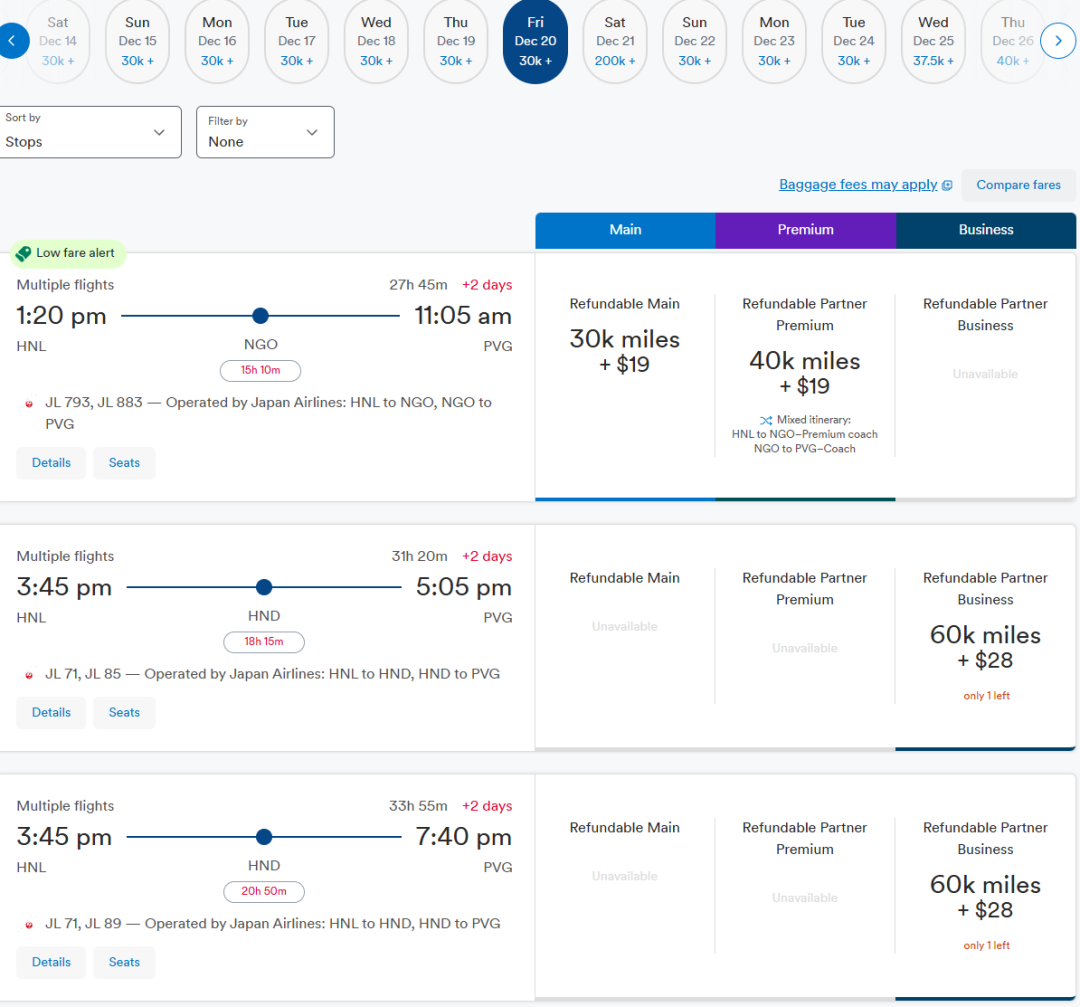Screen dimensions: 1080x1007
Task: Select the Wed Dec 25 date tab
Action: point(933,41)
